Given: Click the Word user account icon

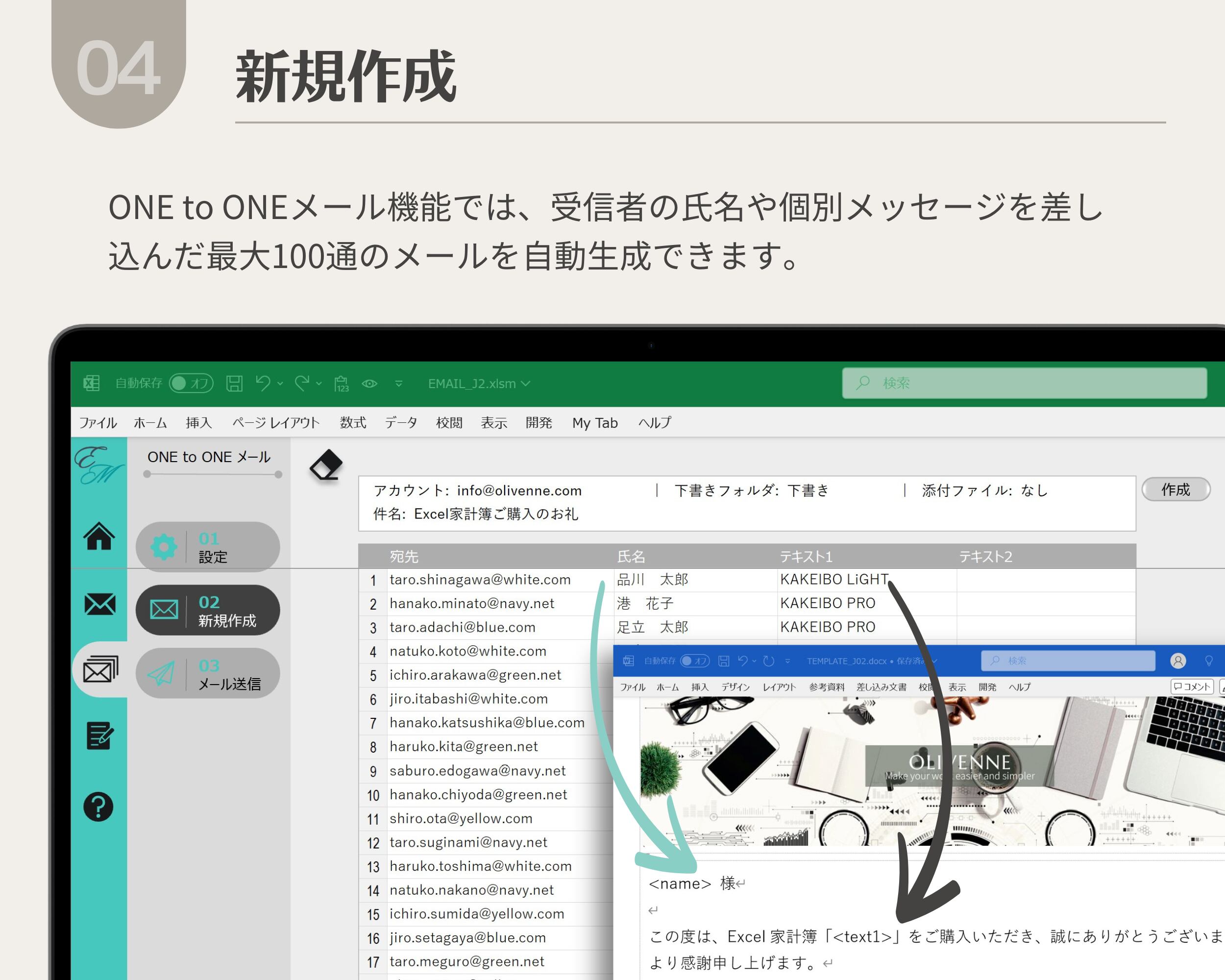Looking at the screenshot, I should point(1178,661).
